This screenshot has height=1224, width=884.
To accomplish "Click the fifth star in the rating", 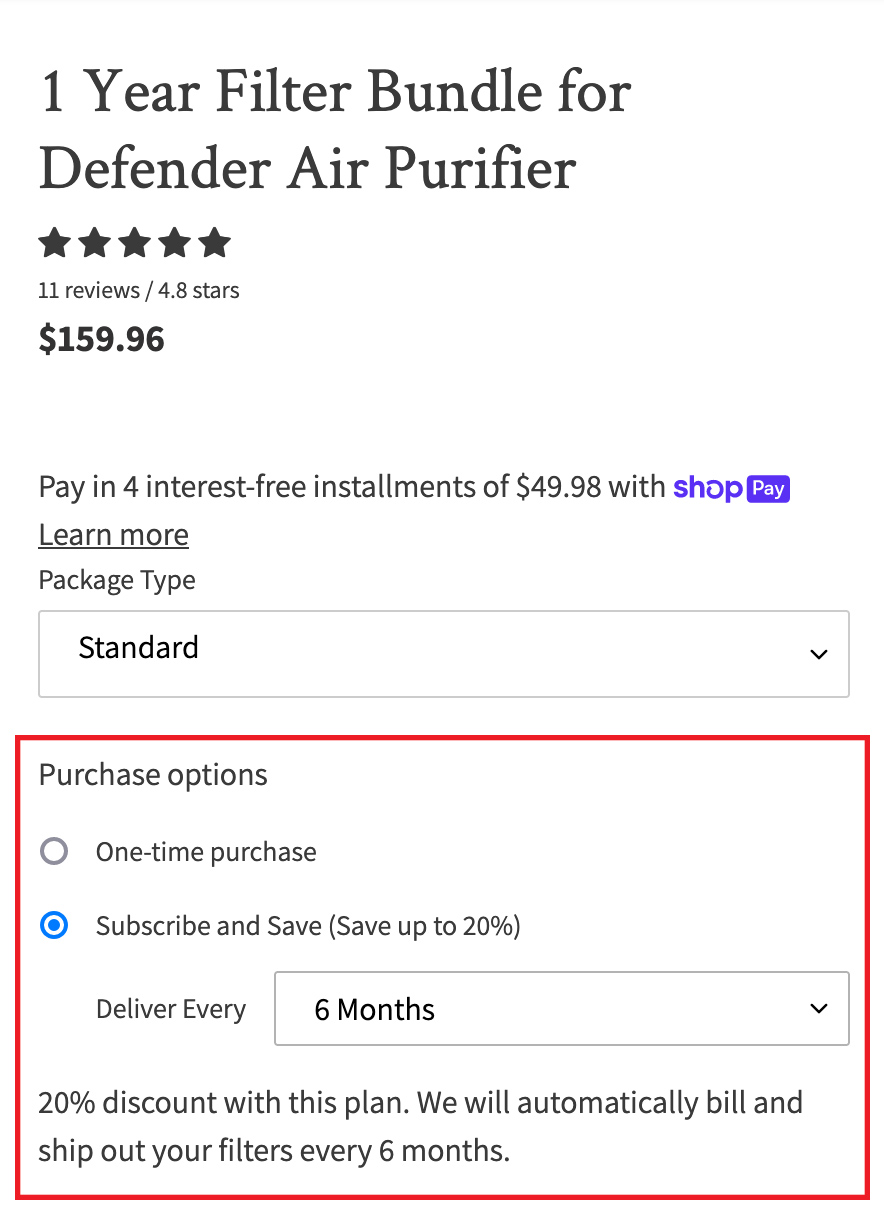I will [215, 242].
